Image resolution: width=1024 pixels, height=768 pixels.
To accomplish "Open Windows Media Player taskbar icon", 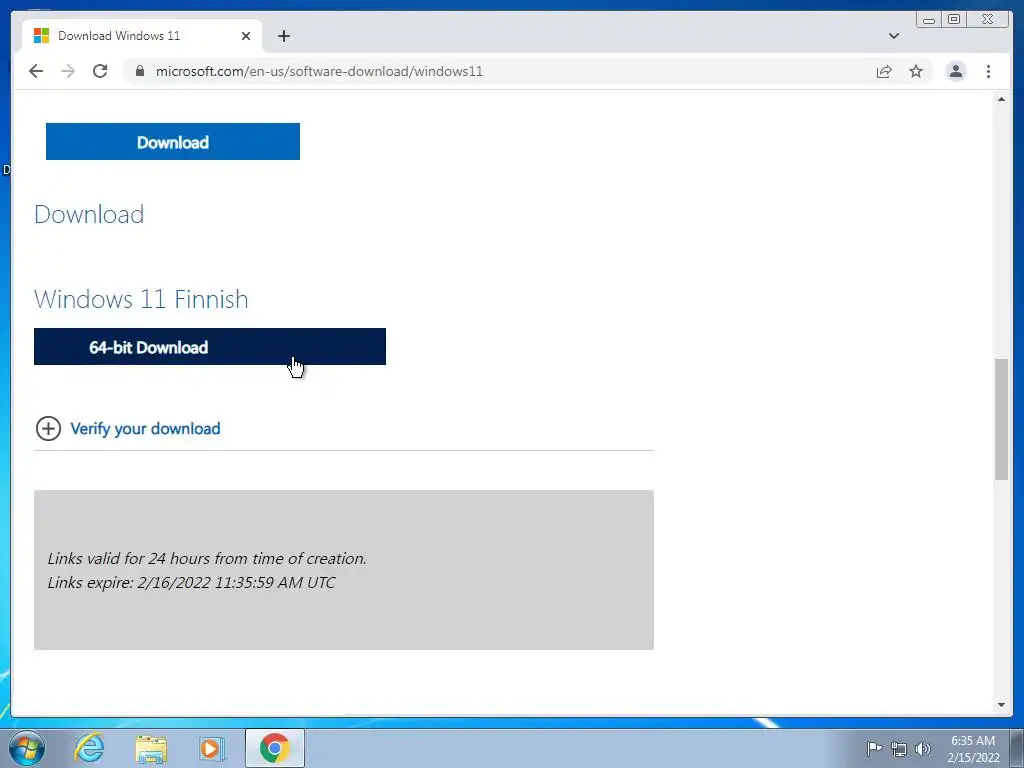I will (x=212, y=748).
